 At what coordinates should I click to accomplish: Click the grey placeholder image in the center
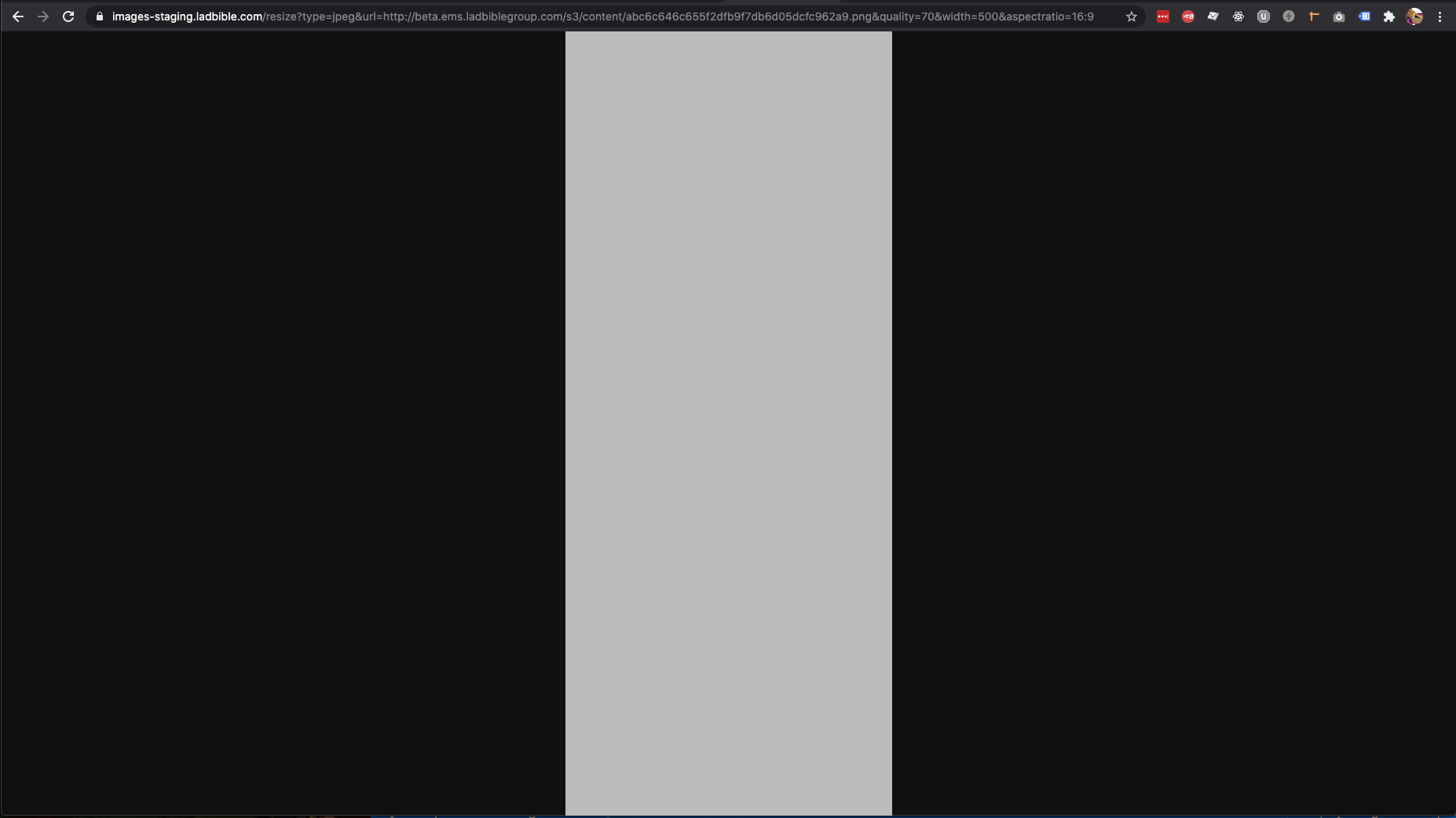(x=727, y=424)
